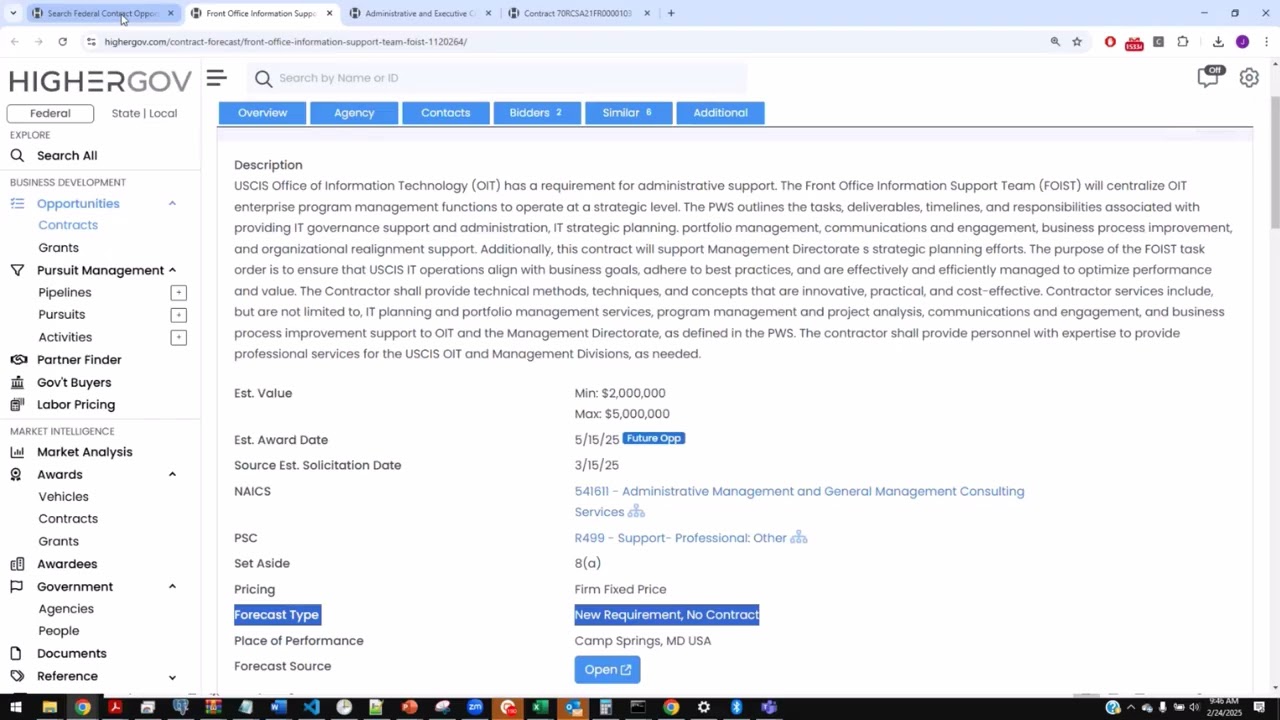
Task: Add a new pipeline with the plus icon
Action: [x=178, y=293]
